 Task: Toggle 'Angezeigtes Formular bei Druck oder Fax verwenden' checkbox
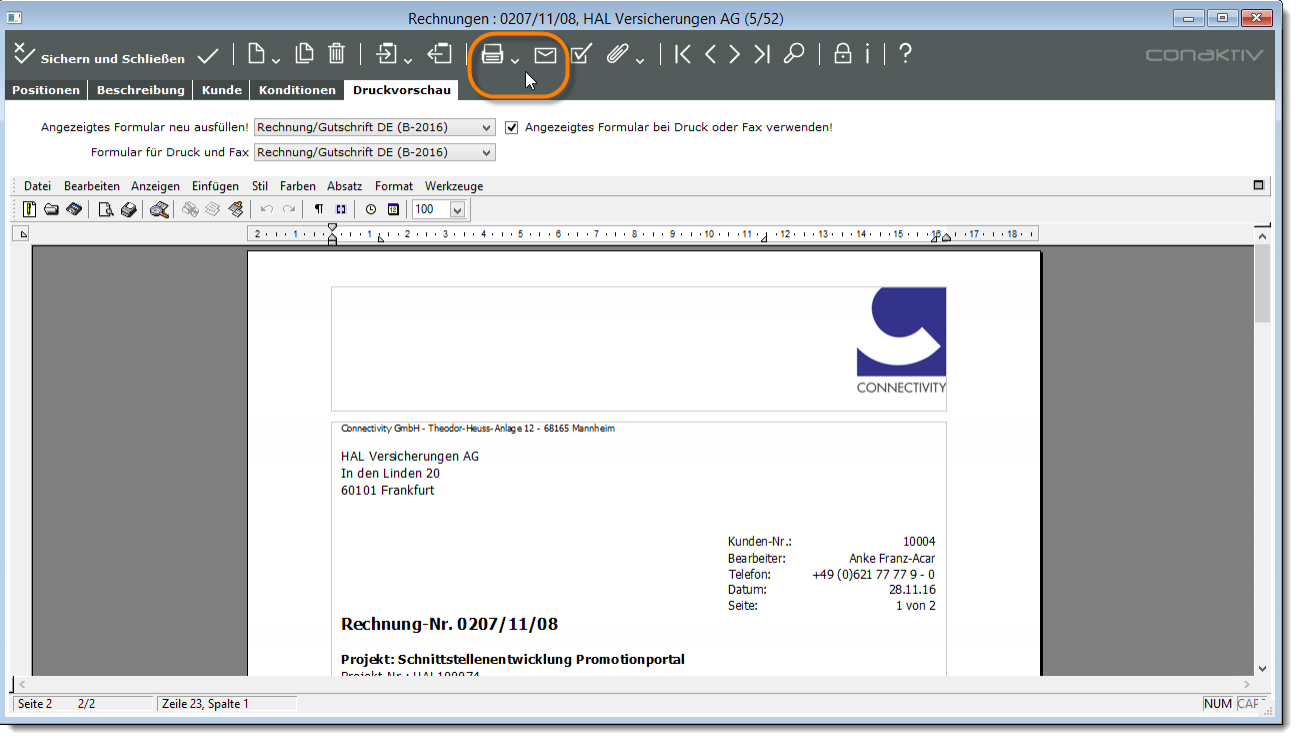click(x=512, y=128)
